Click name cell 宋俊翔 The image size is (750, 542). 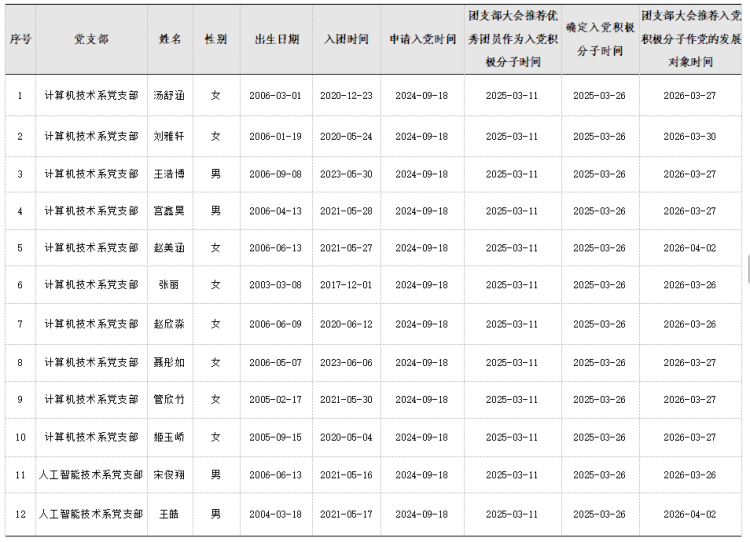169,475
